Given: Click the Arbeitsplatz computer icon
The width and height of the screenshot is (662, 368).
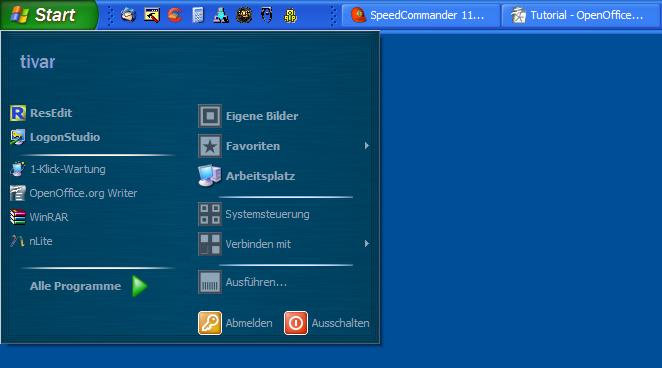Looking at the screenshot, I should [210, 176].
